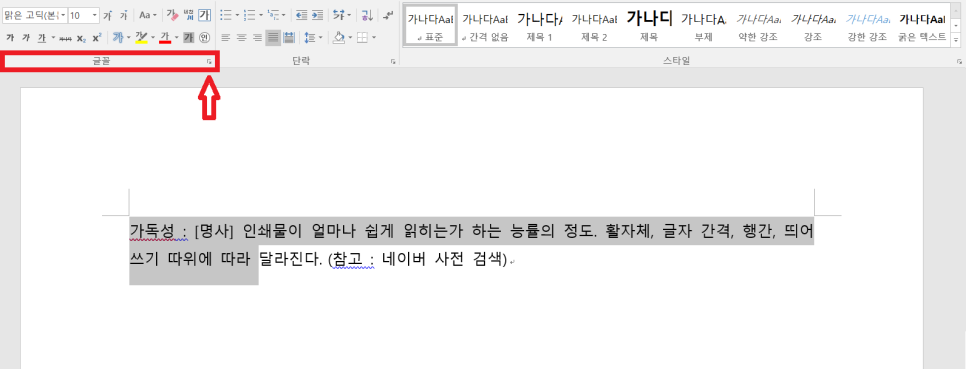
Task: Toggle character shading icon
Action: coord(189,38)
